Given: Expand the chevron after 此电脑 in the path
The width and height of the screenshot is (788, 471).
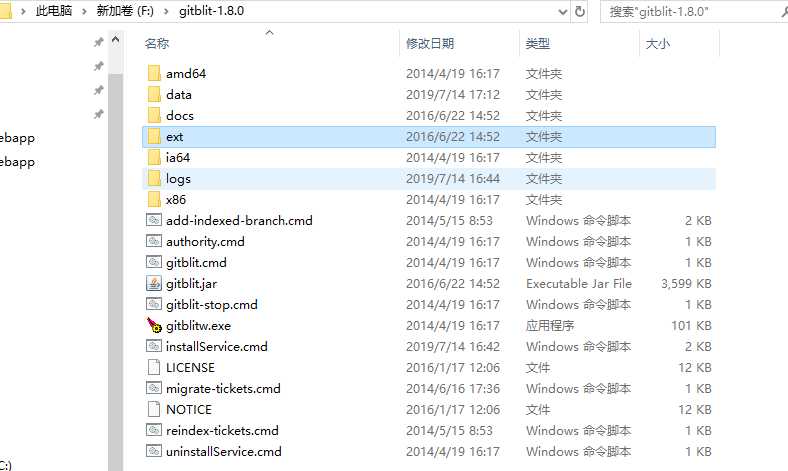Looking at the screenshot, I should 84,11.
